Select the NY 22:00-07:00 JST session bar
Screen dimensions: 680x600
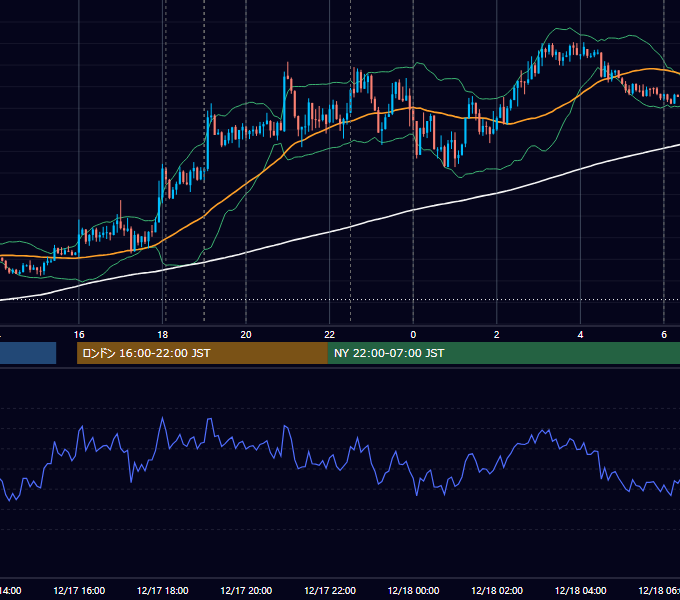tap(503, 353)
